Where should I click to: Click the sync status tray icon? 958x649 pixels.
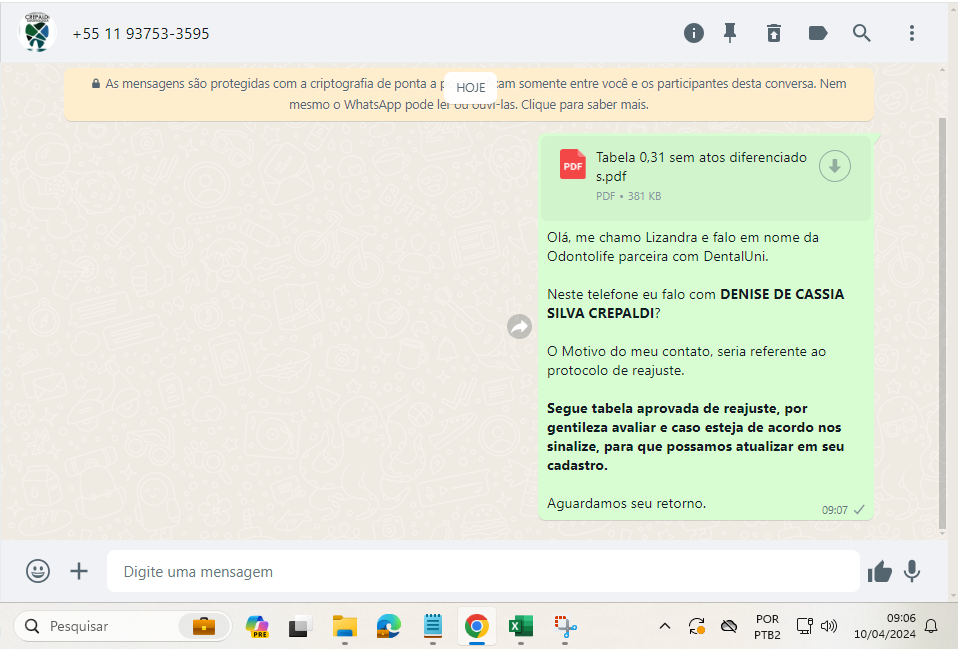697,626
